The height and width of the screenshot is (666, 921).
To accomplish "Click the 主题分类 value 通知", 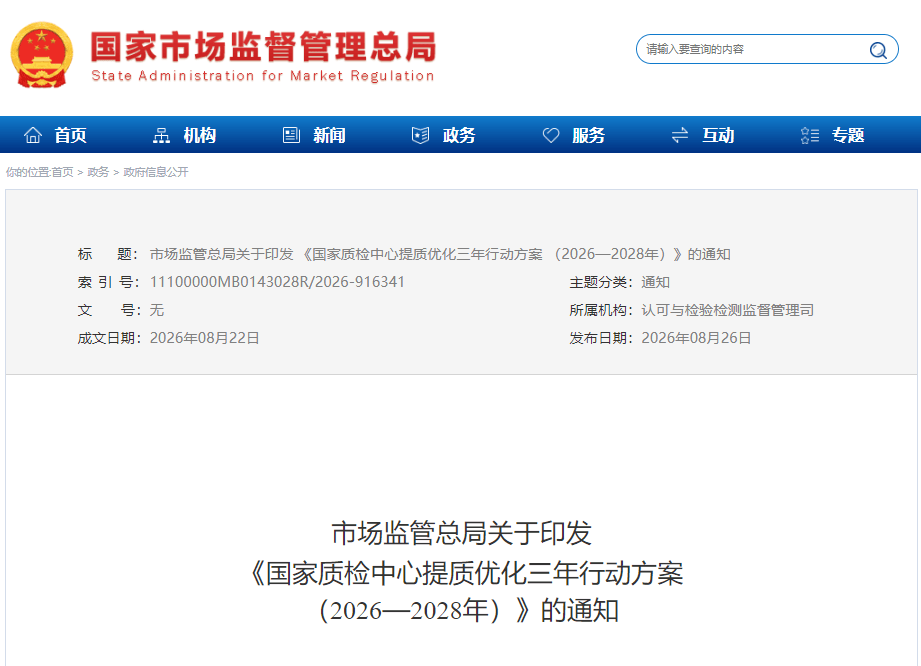I will (656, 282).
